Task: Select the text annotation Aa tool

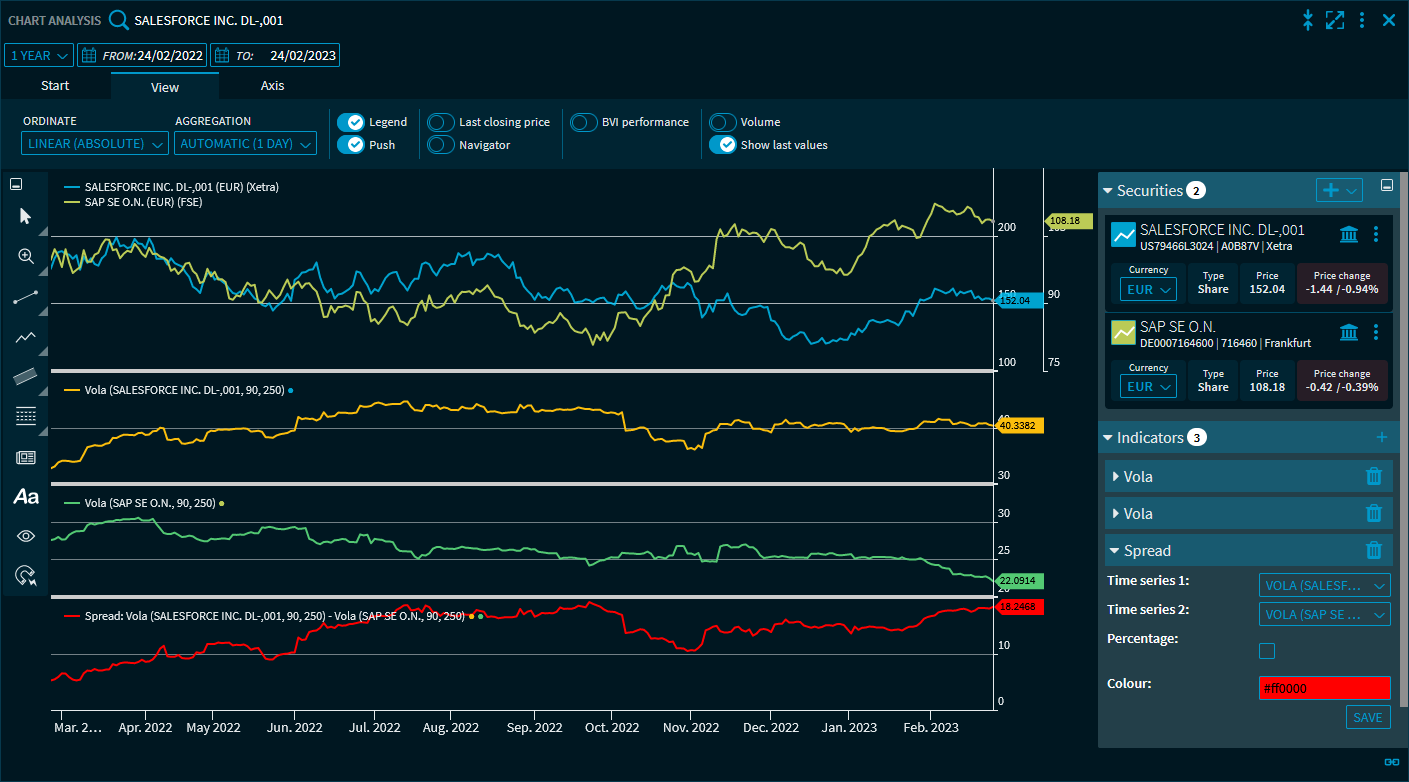Action: tap(26, 496)
